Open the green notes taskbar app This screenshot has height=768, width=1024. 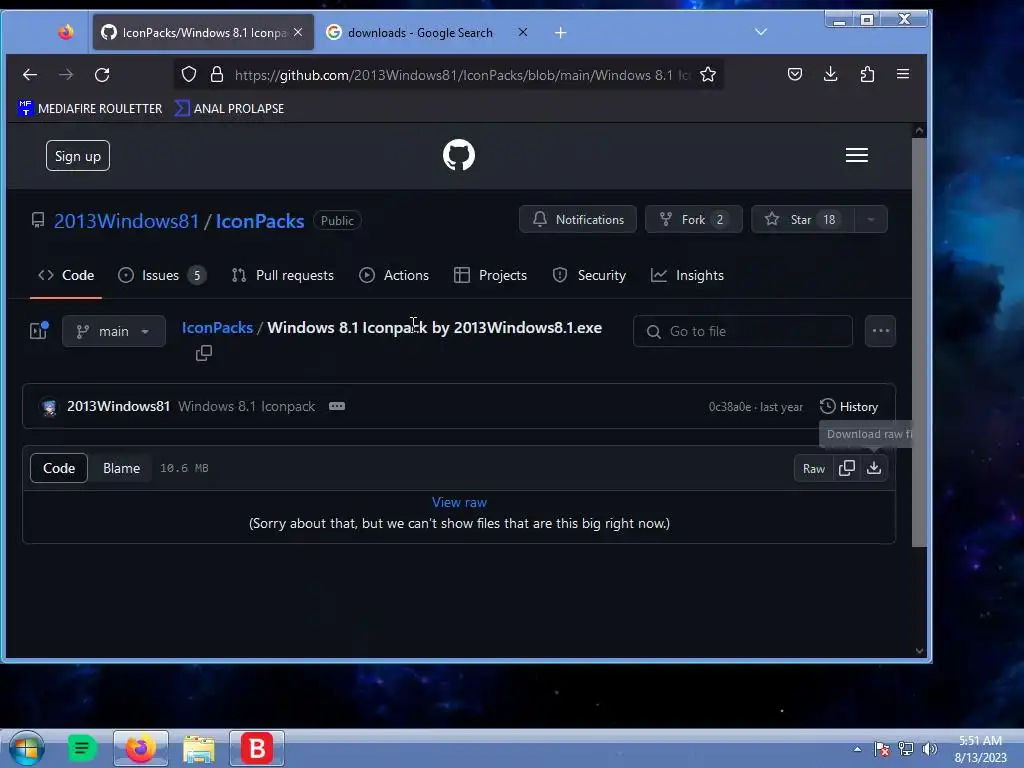click(x=82, y=748)
